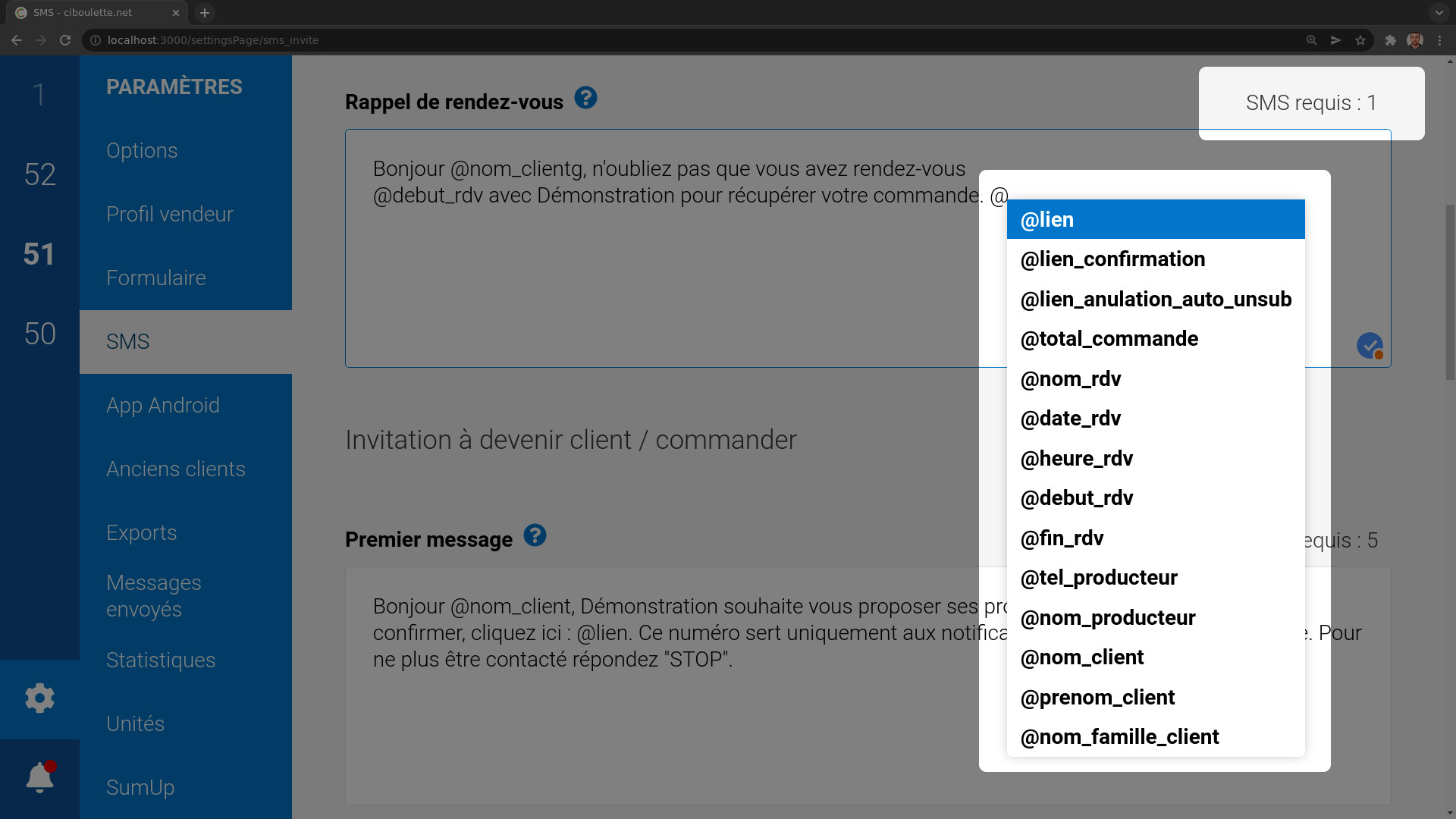Select the @total_commande variable
Screen dimensions: 1456x819
pyautogui.click(x=1155, y=339)
